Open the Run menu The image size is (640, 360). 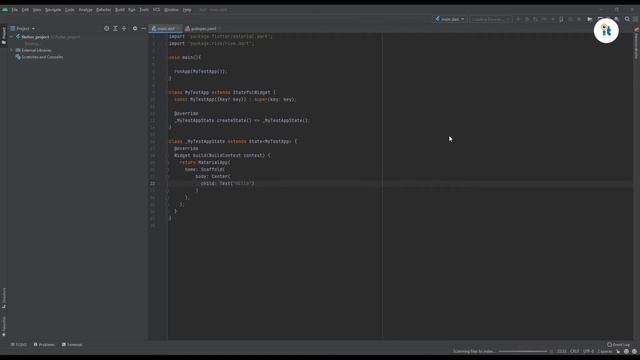[x=132, y=9]
